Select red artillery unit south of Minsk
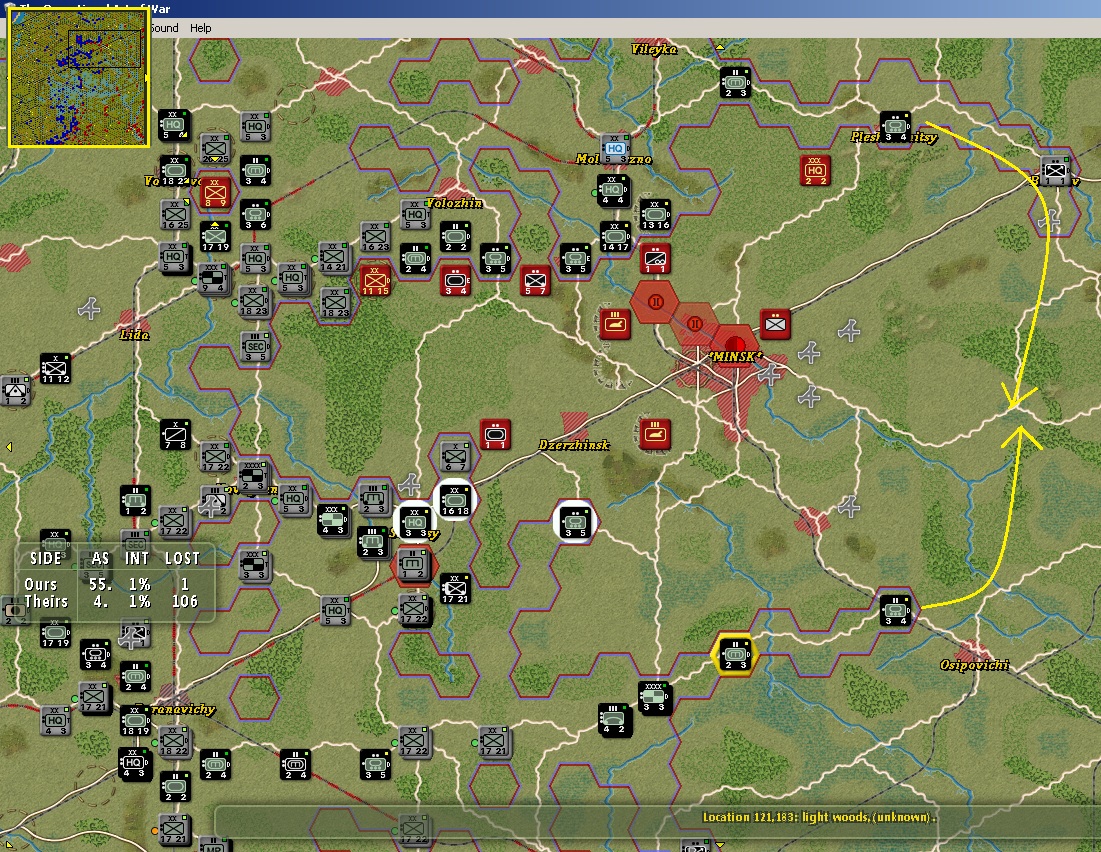Screen dimensions: 1101x852 [655, 435]
